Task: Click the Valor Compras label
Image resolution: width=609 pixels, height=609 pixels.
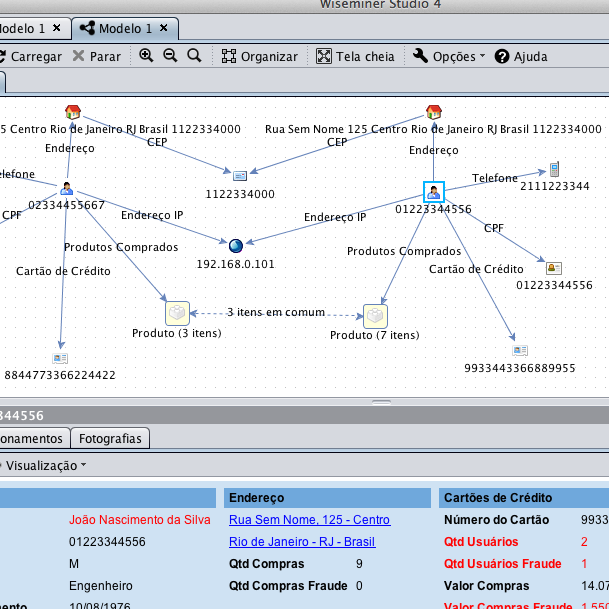Action: point(487,586)
